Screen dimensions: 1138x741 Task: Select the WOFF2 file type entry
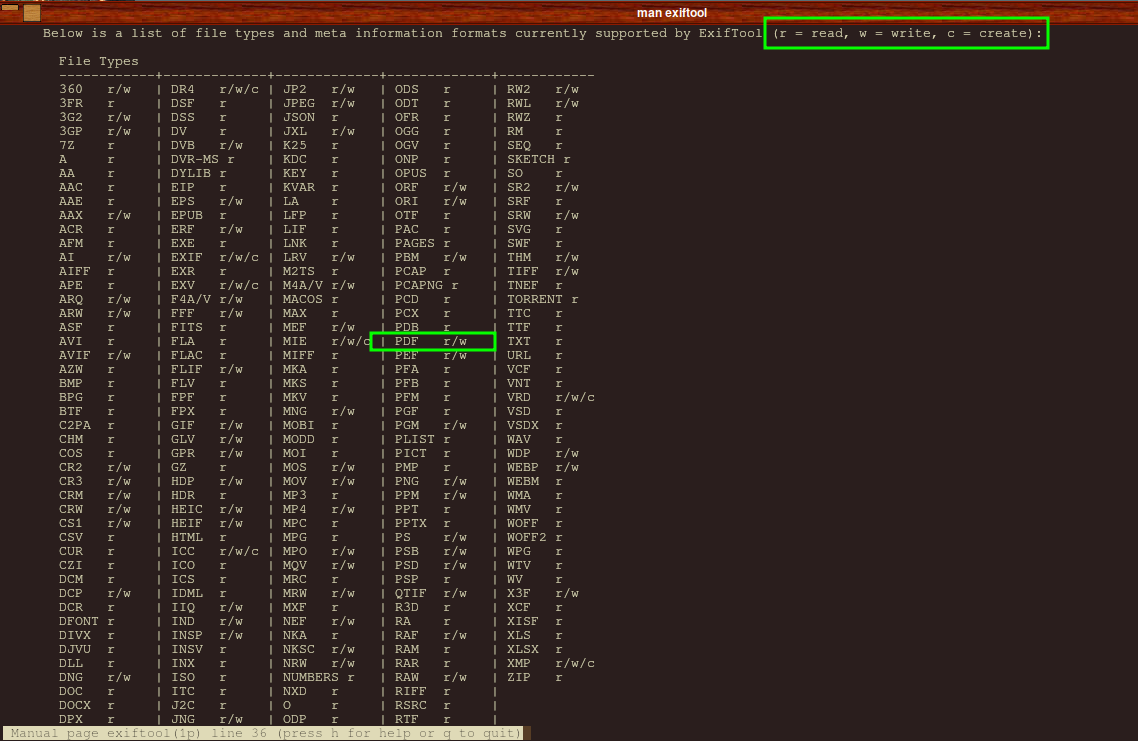point(534,537)
